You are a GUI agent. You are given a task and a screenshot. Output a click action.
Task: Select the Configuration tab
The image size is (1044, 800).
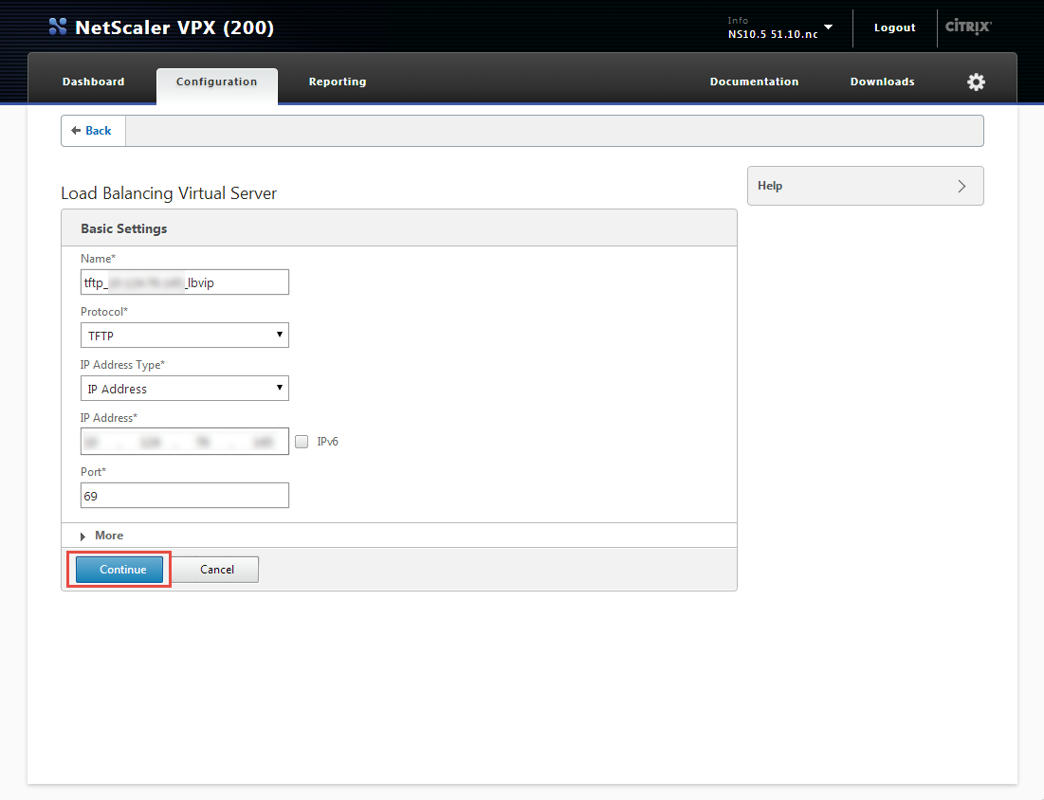pos(217,82)
